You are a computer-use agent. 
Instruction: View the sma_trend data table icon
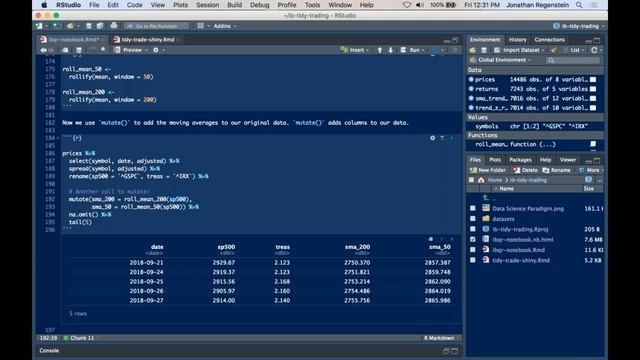tap(593, 98)
